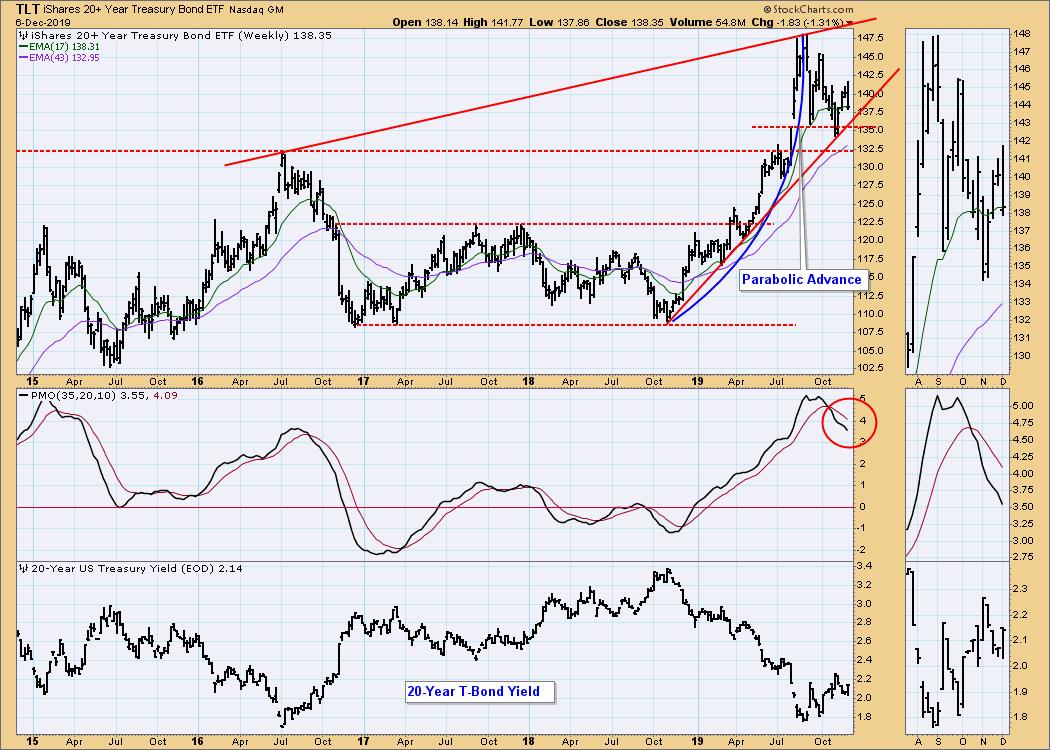Screen dimensions: 1050x750
Task: Click the 142.5 price axis label
Action: pos(871,75)
